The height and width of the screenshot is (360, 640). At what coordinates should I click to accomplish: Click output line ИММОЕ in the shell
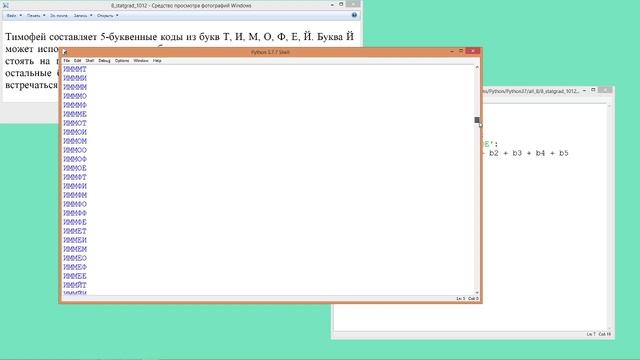coord(75,168)
